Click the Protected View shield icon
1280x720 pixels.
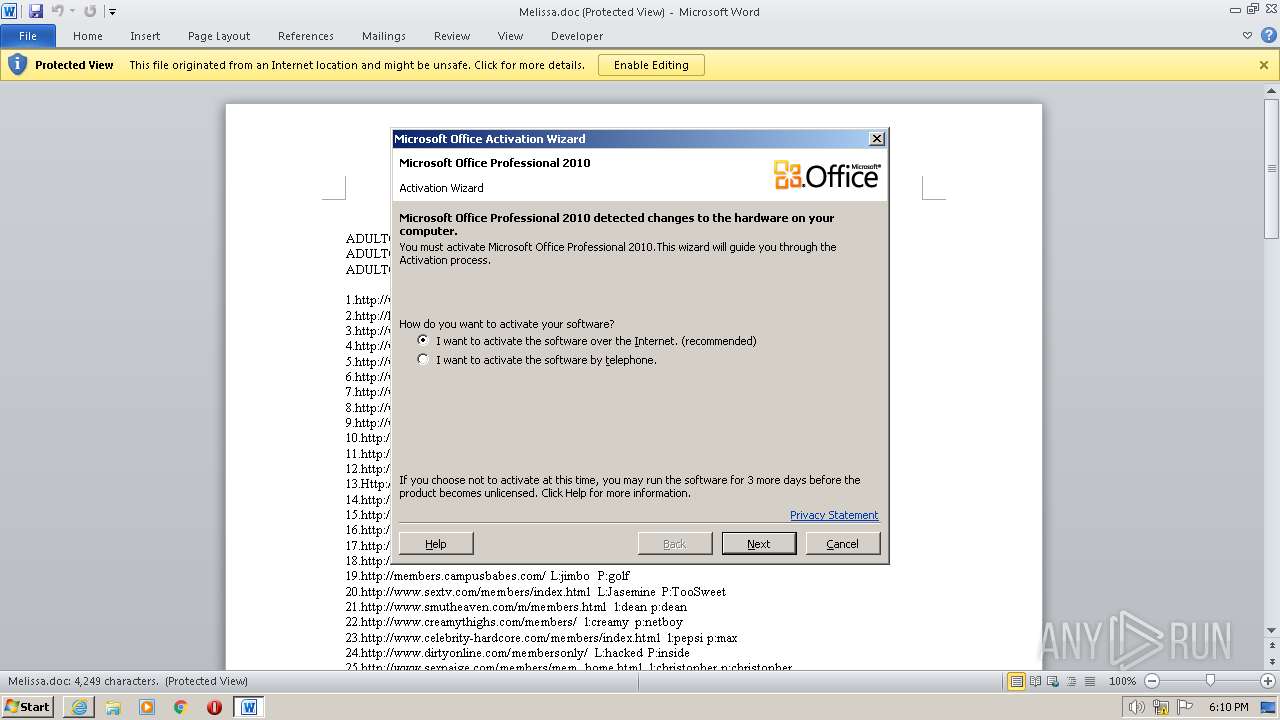17,65
